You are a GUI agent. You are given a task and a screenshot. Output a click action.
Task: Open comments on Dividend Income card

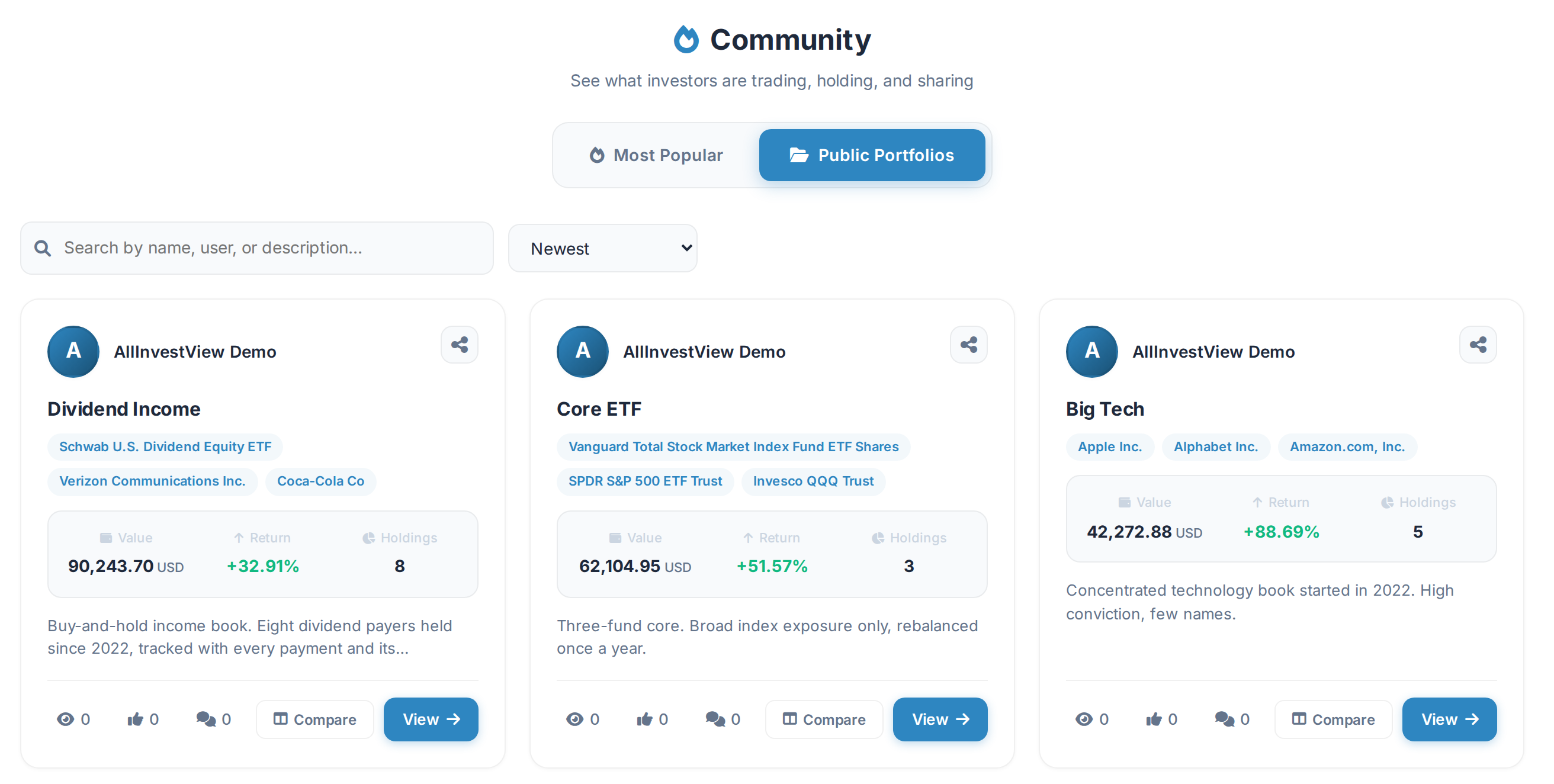[206, 719]
